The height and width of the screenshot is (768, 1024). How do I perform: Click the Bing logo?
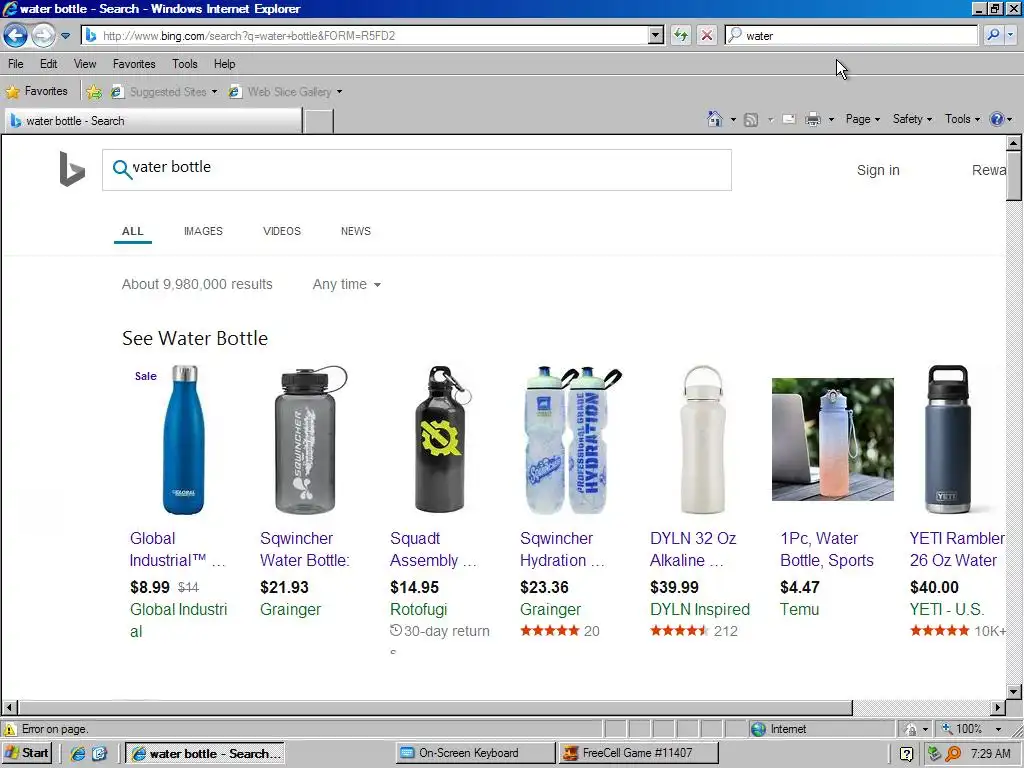[x=72, y=168]
